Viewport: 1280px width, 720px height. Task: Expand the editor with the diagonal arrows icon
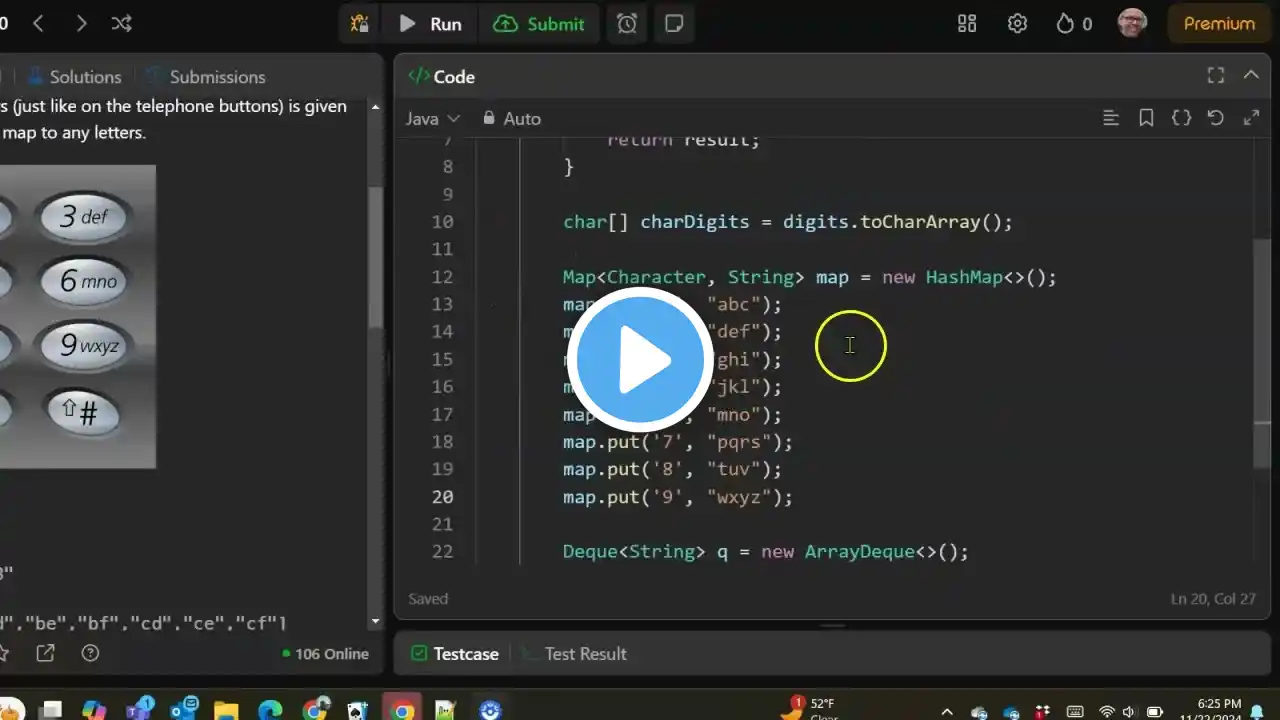point(1251,118)
